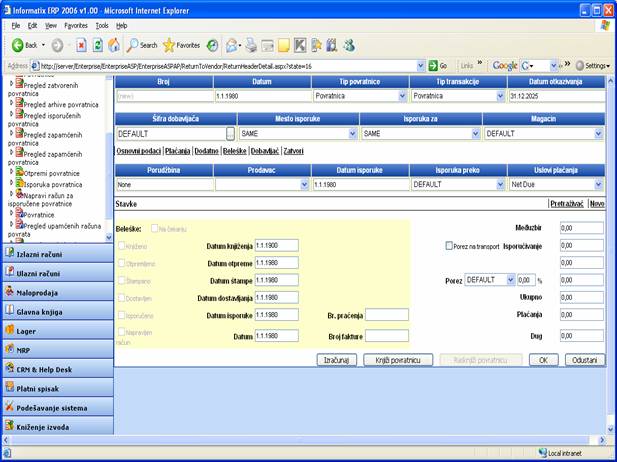Click the OK button

543,360
